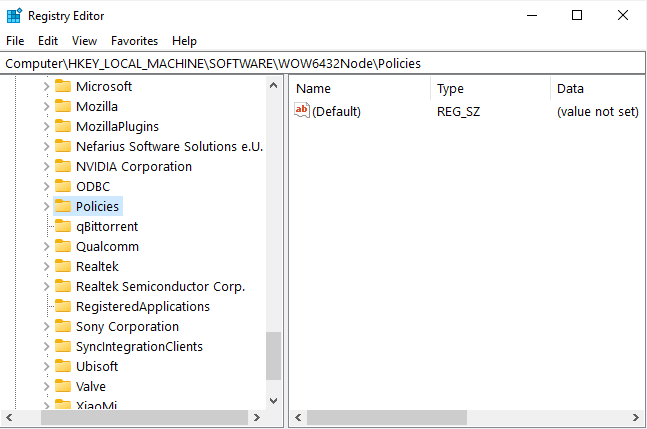Viewport: 647px width, 429px height.
Task: Open the Help menu
Action: tap(184, 41)
